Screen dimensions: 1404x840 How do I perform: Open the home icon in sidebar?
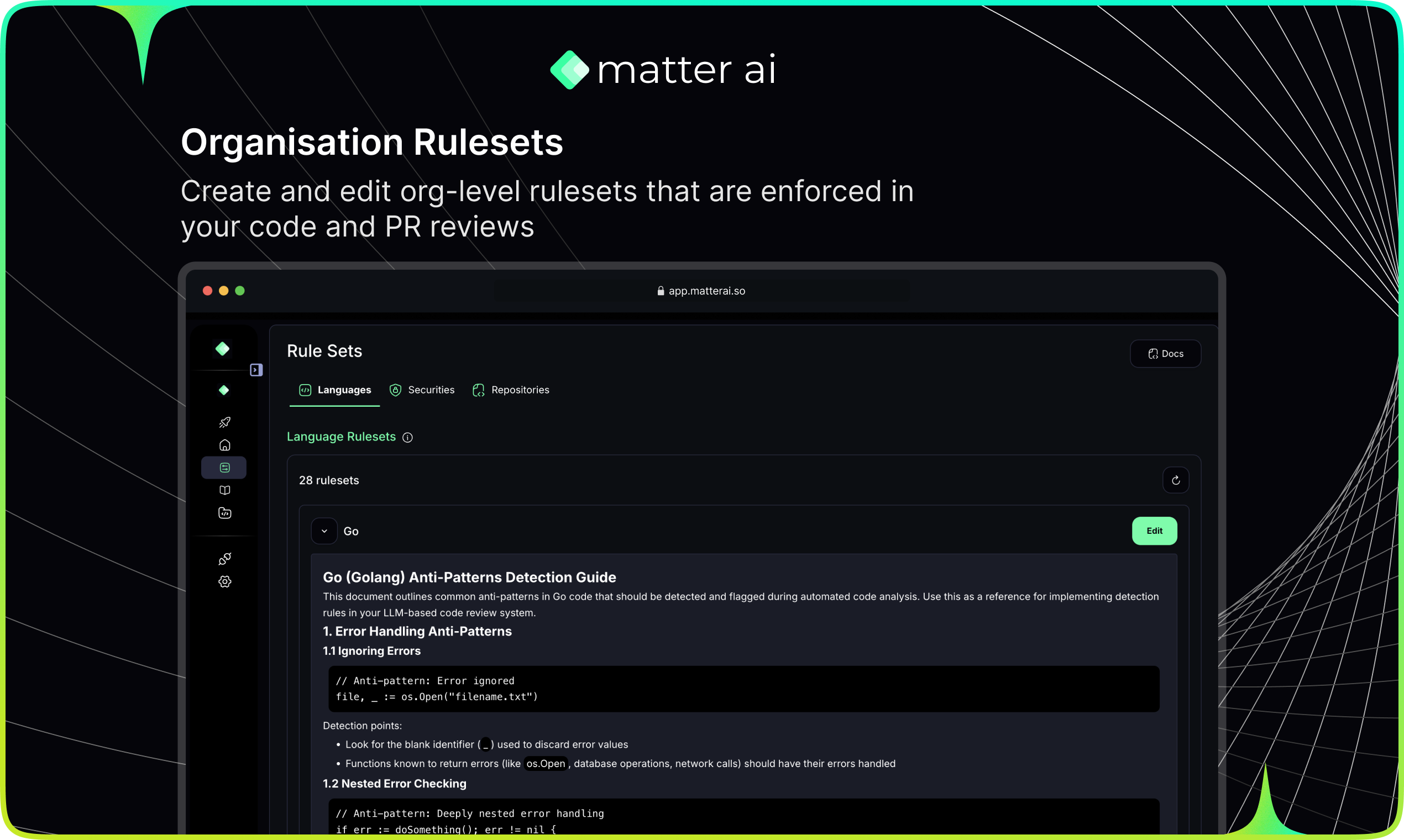pyautogui.click(x=225, y=445)
